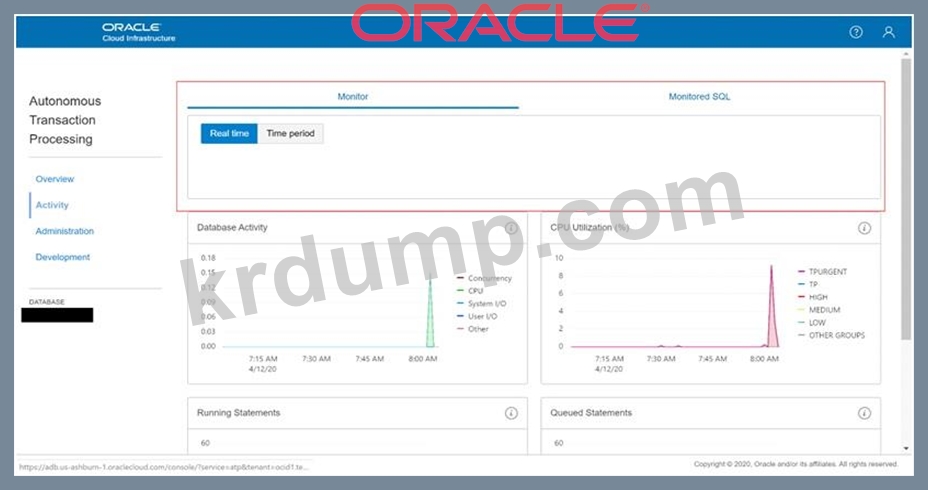
Task: Toggle the LOW legend entry
Action: coord(811,323)
